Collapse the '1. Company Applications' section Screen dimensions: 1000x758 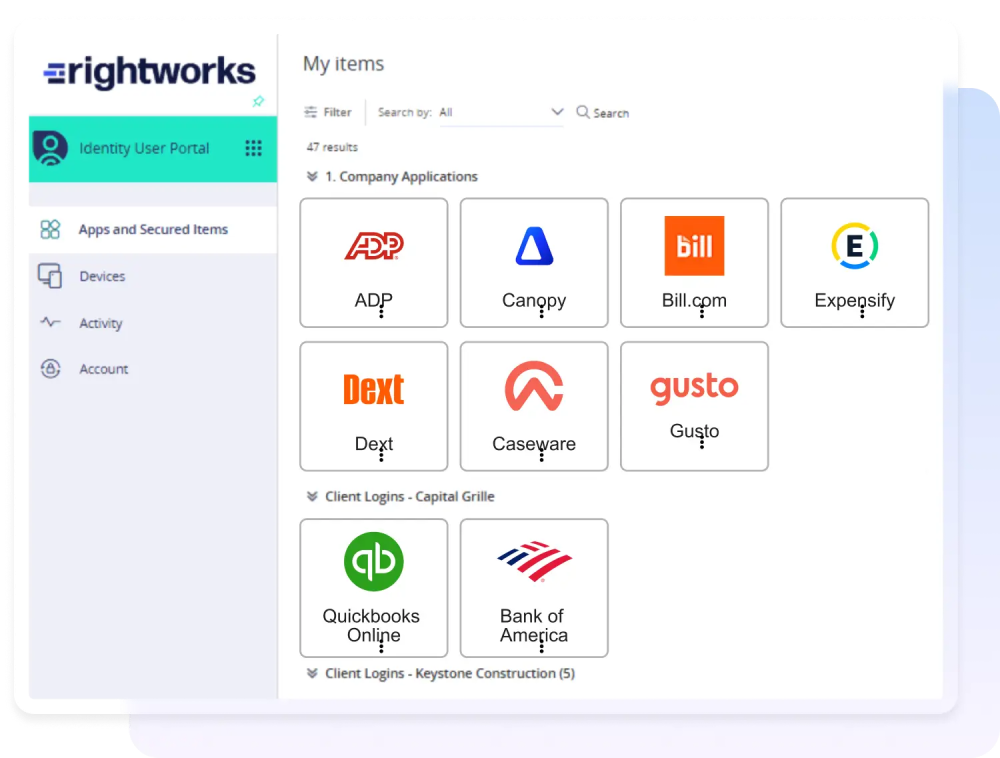coord(310,176)
